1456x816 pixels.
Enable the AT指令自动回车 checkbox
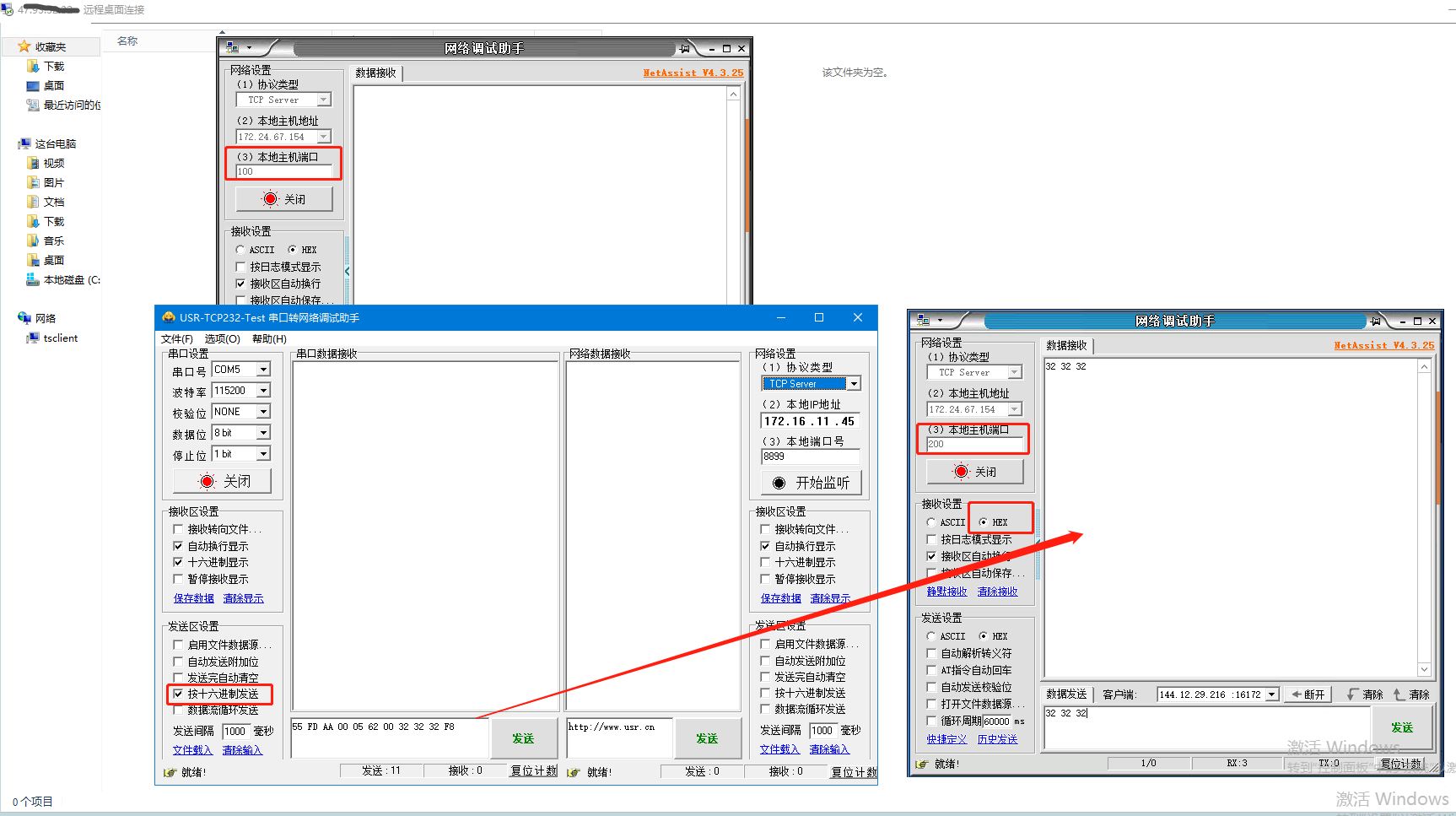click(x=931, y=670)
